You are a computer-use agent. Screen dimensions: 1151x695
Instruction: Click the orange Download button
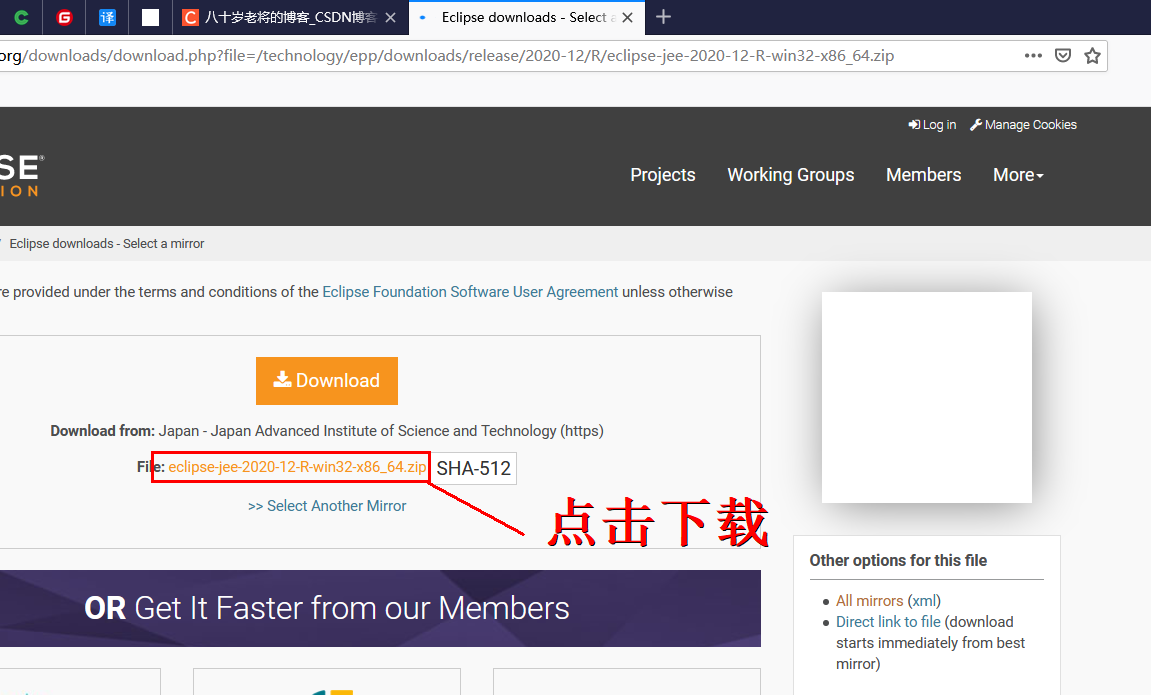(327, 381)
